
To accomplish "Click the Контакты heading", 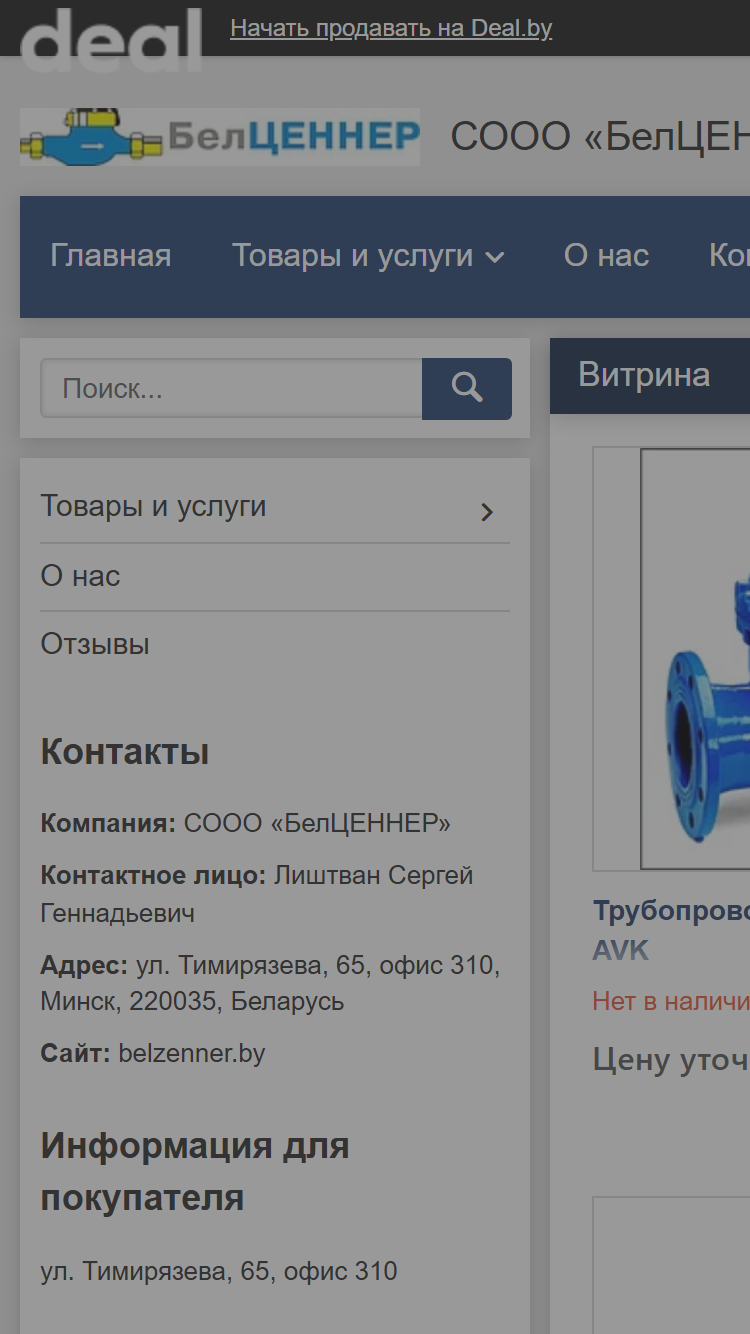I will pyautogui.click(x=125, y=752).
